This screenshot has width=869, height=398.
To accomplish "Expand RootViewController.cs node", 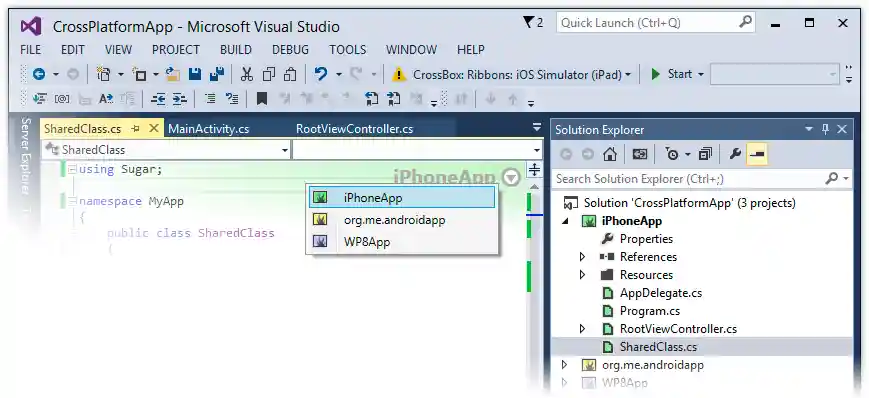I will 582,329.
